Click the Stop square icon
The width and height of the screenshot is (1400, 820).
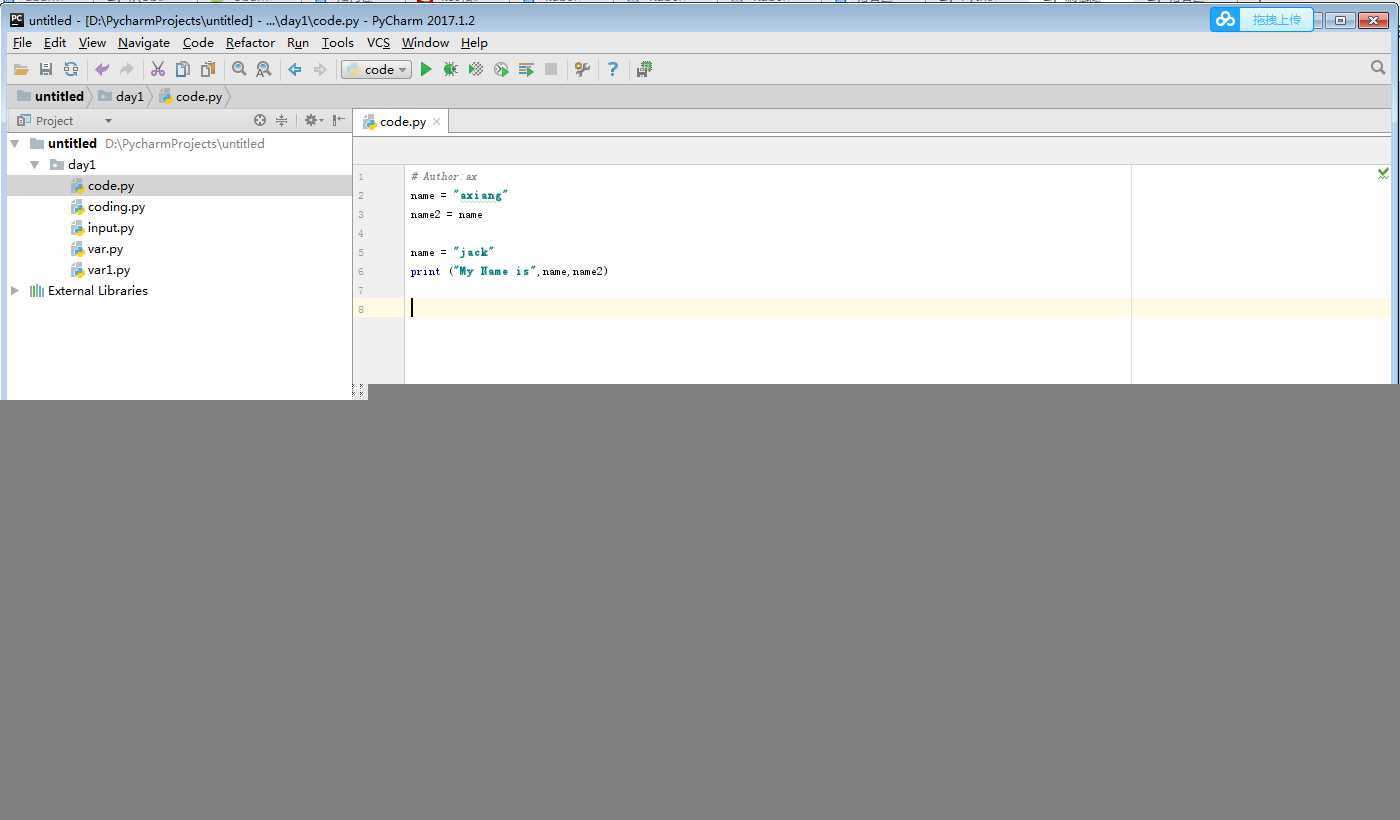click(551, 69)
